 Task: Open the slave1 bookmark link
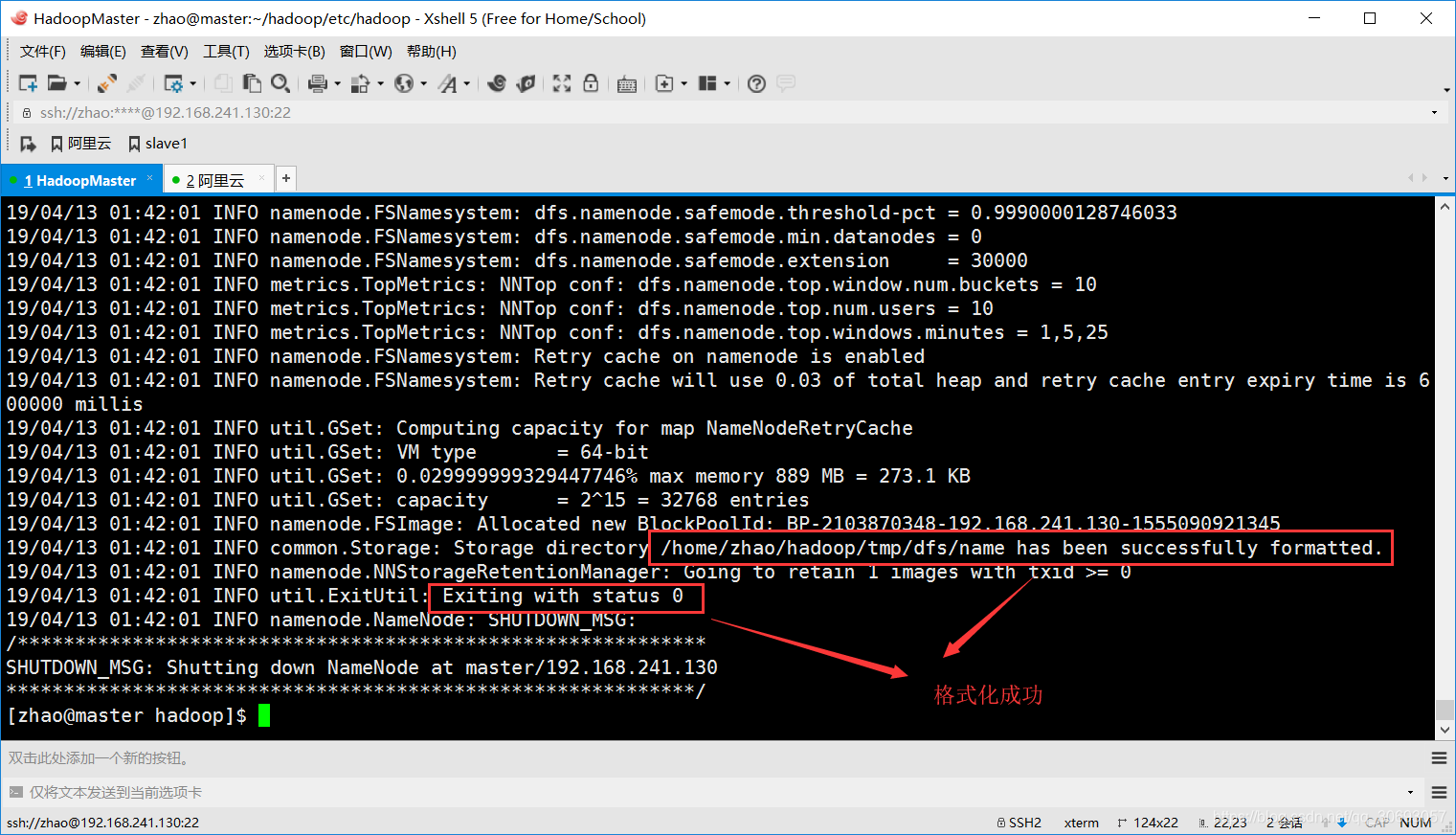click(x=158, y=144)
